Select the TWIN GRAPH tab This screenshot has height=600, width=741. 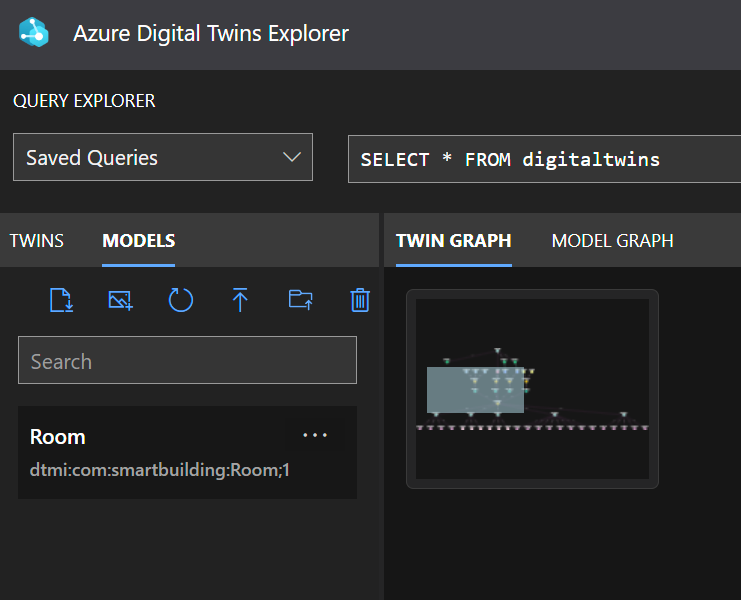[x=454, y=241]
